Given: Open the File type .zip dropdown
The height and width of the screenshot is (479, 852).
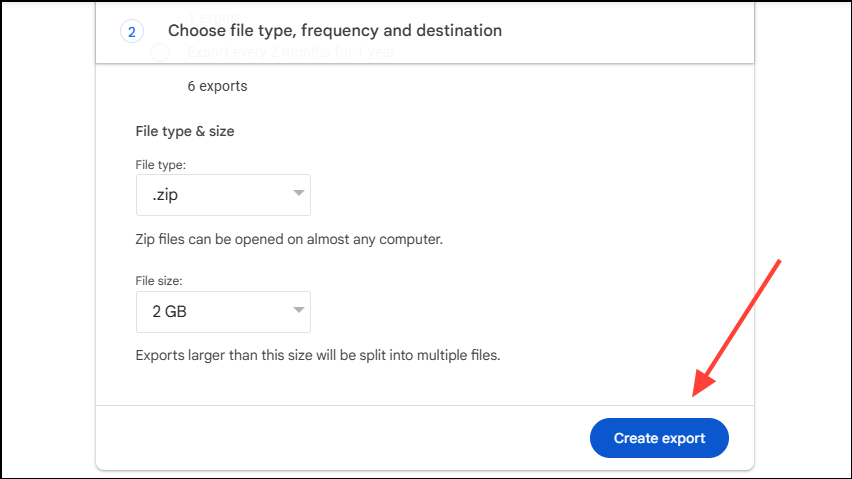Looking at the screenshot, I should tap(223, 195).
